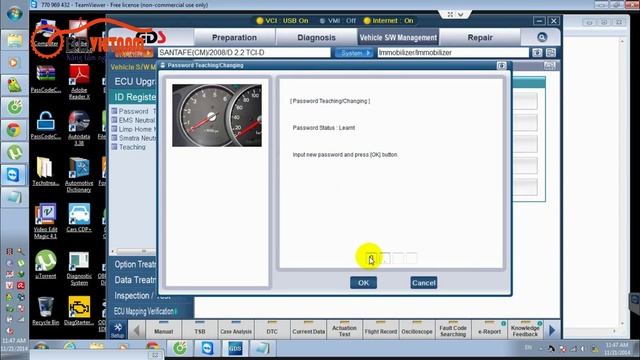This screenshot has width=640, height=360.
Task: Expand the Inspection / Test section
Action: (x=141, y=296)
